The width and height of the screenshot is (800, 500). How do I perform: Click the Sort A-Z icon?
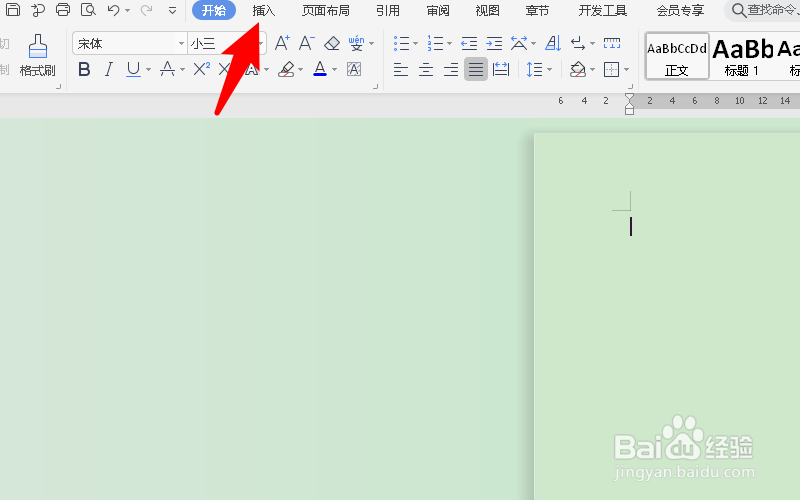(553, 43)
